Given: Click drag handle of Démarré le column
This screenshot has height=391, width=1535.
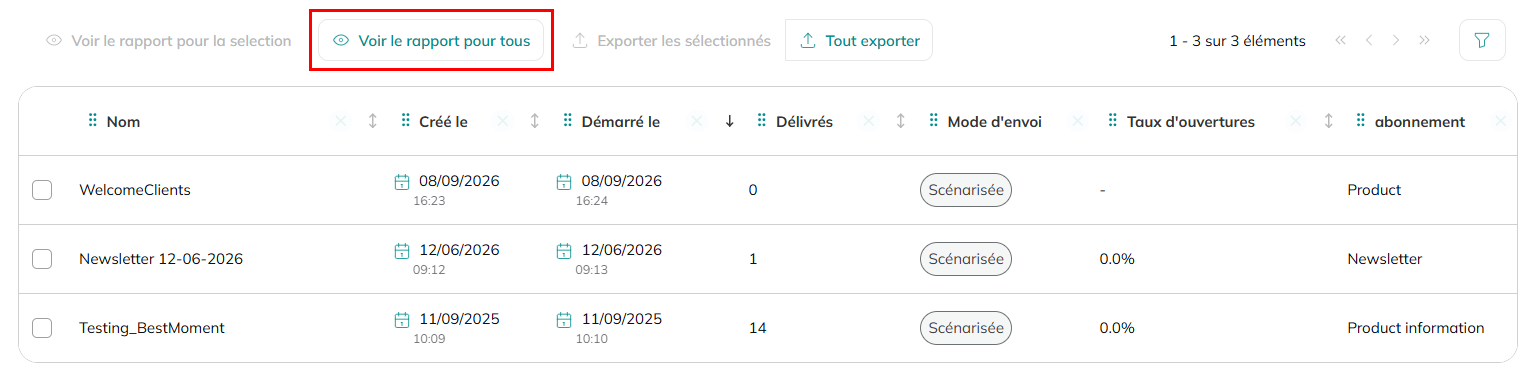Looking at the screenshot, I should click(x=567, y=121).
